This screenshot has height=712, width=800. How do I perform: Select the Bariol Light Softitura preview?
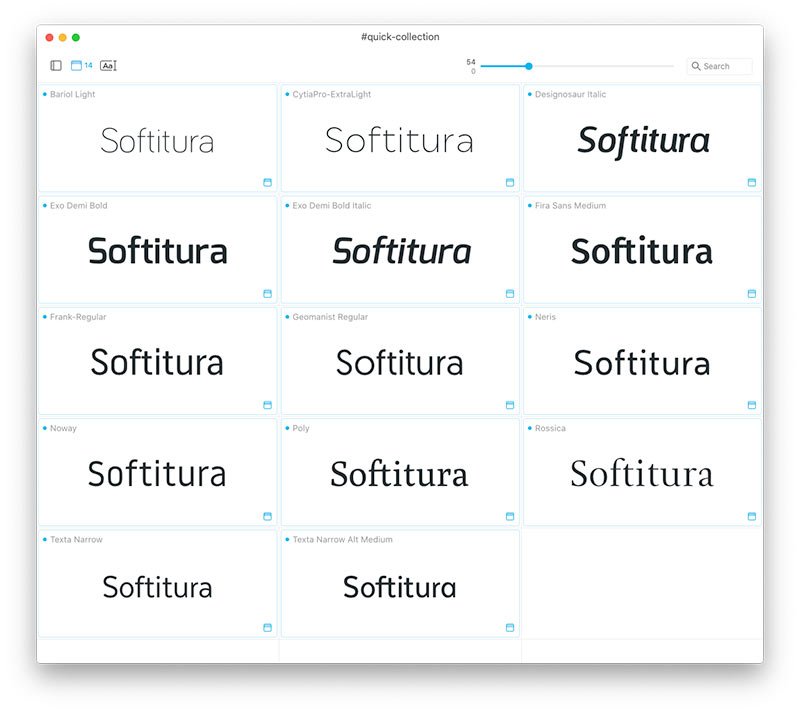click(157, 141)
